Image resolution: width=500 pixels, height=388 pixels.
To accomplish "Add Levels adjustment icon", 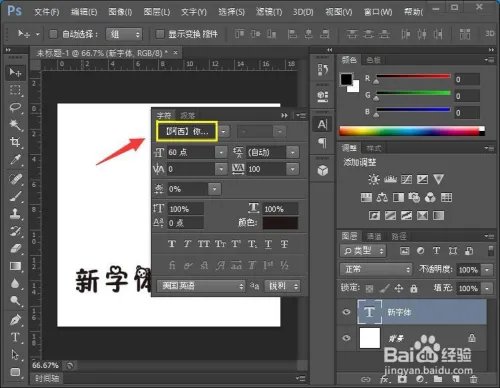I will tap(390, 179).
